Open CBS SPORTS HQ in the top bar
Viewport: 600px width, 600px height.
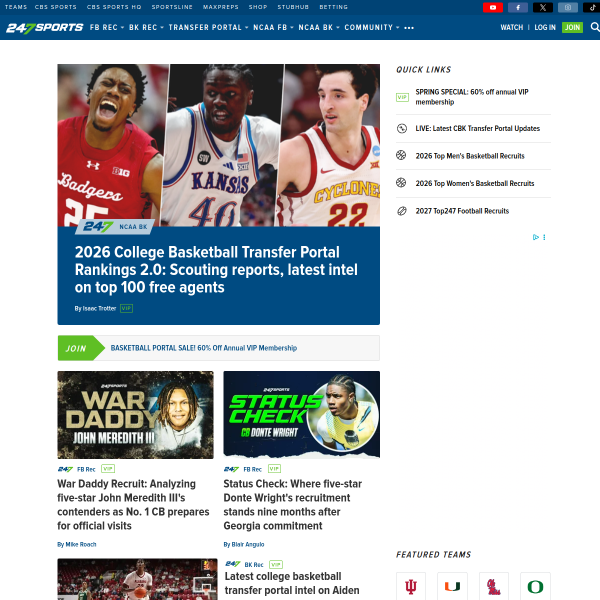point(114,7)
